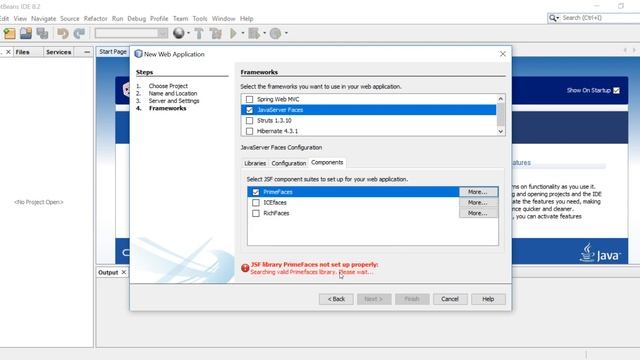Click the Debug Project toolbar icon
The width and height of the screenshot is (640, 360).
254,33
